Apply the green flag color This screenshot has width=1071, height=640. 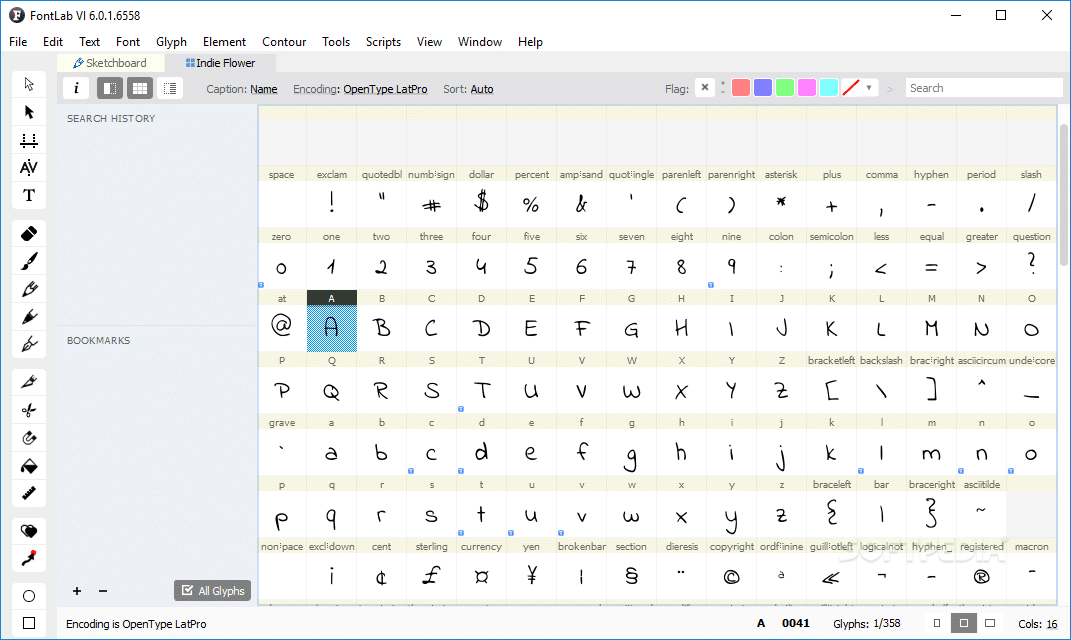point(785,87)
